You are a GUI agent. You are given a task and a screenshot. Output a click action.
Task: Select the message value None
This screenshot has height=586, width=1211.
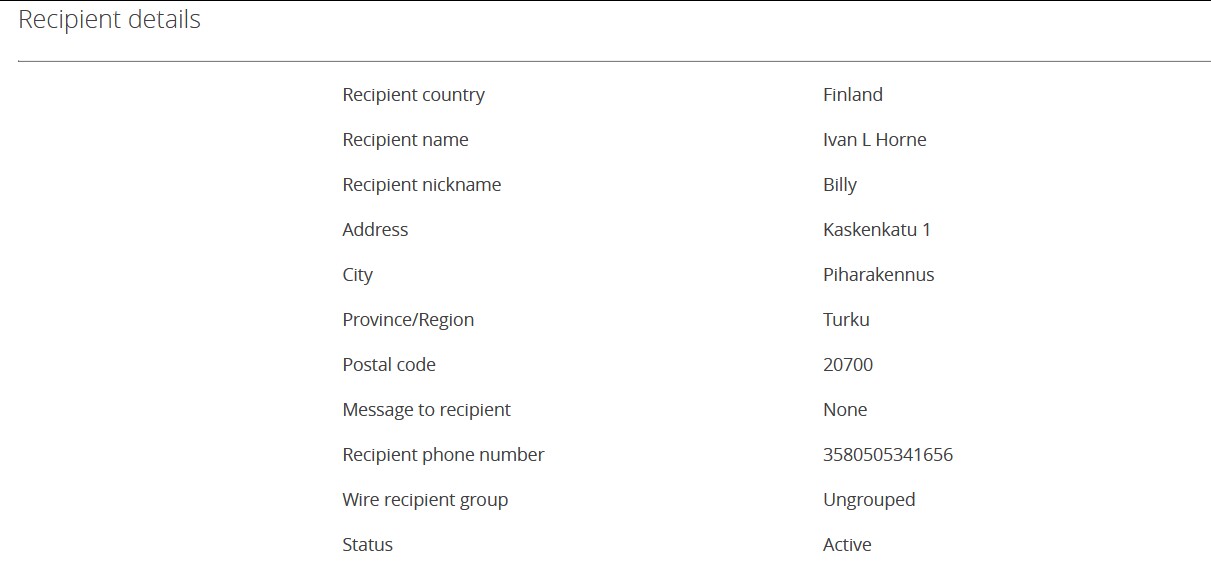click(x=844, y=410)
